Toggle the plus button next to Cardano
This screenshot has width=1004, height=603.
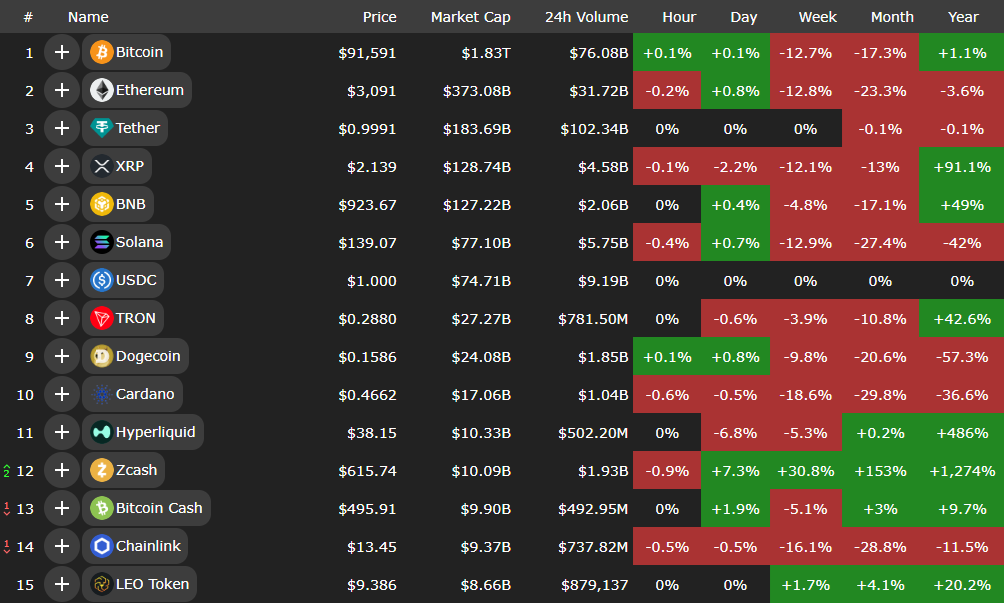click(x=62, y=394)
